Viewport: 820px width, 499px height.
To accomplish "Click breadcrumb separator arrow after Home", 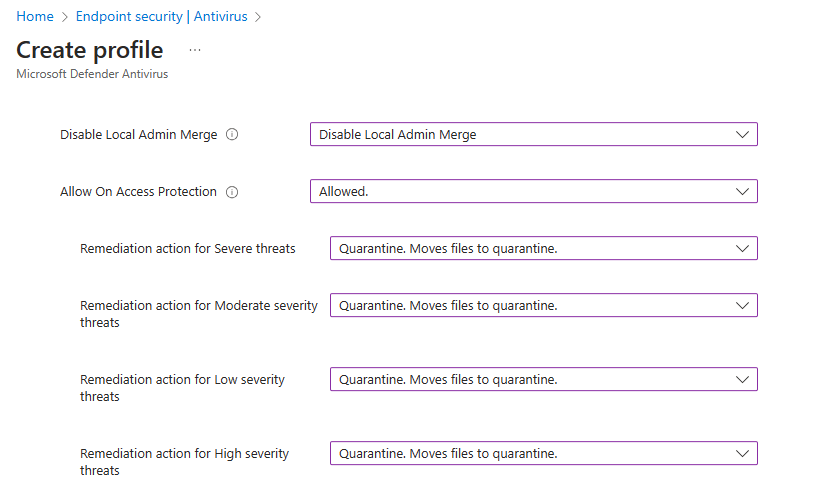I will [x=65, y=17].
